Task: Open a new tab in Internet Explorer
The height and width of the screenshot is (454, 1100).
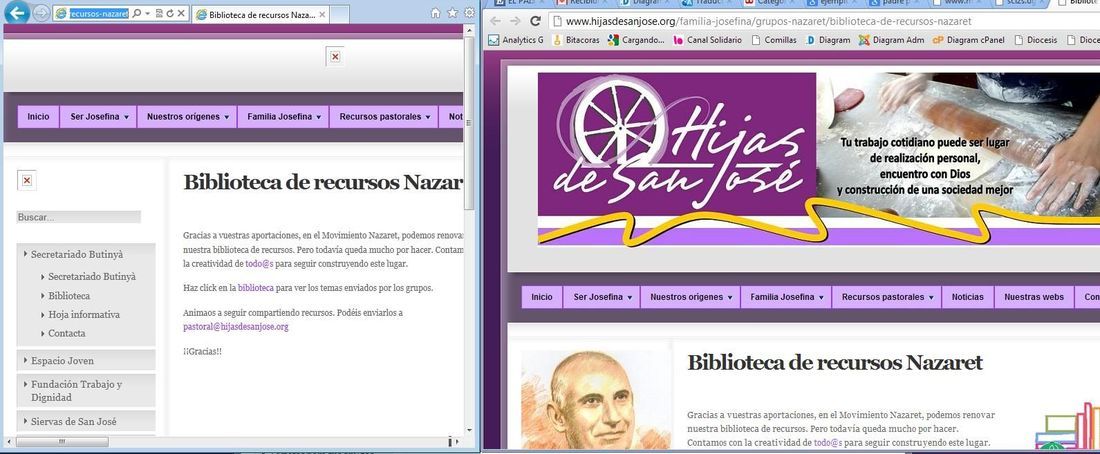Action: pyautogui.click(x=340, y=14)
